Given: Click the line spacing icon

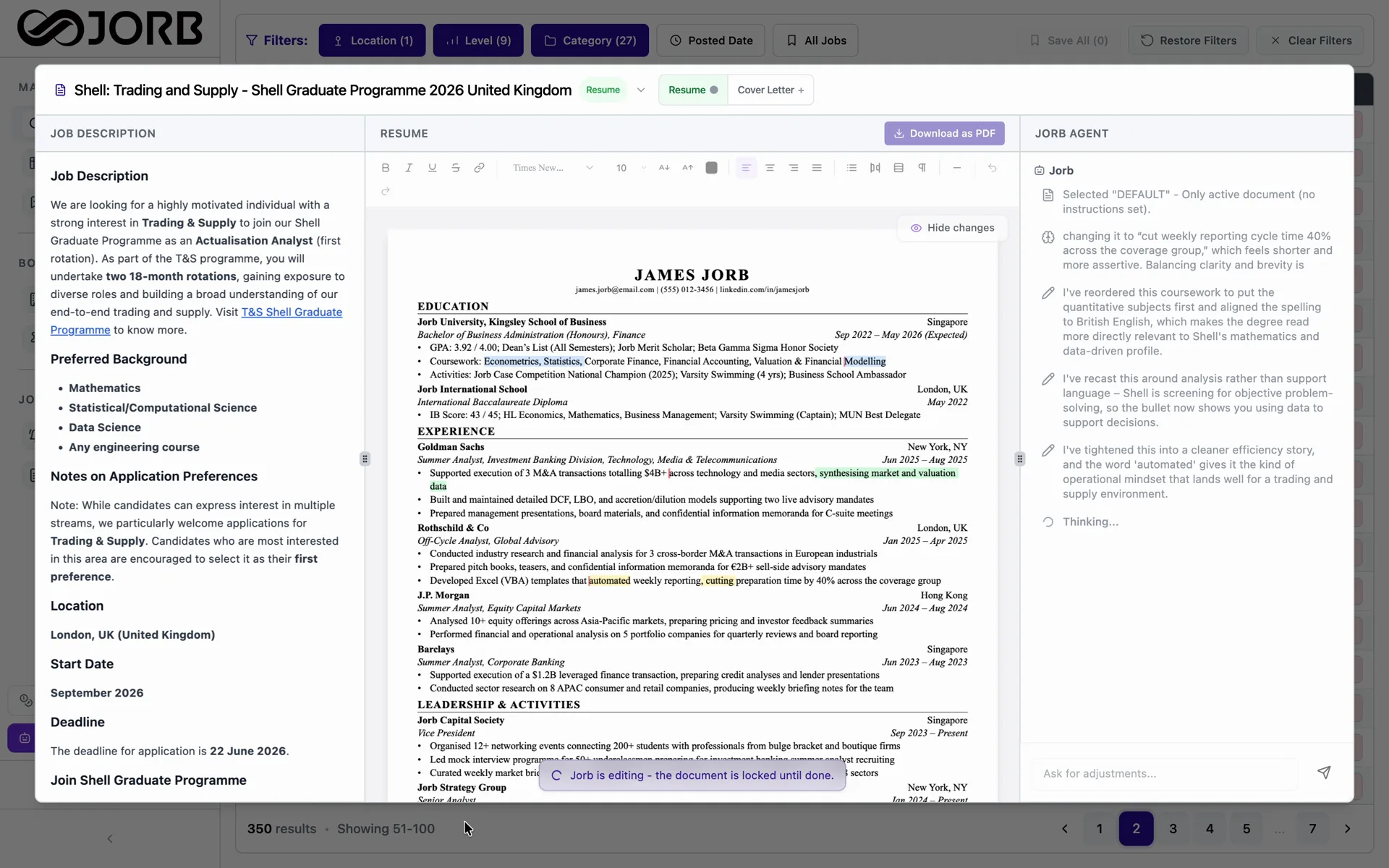Looking at the screenshot, I should pyautogui.click(x=899, y=168).
